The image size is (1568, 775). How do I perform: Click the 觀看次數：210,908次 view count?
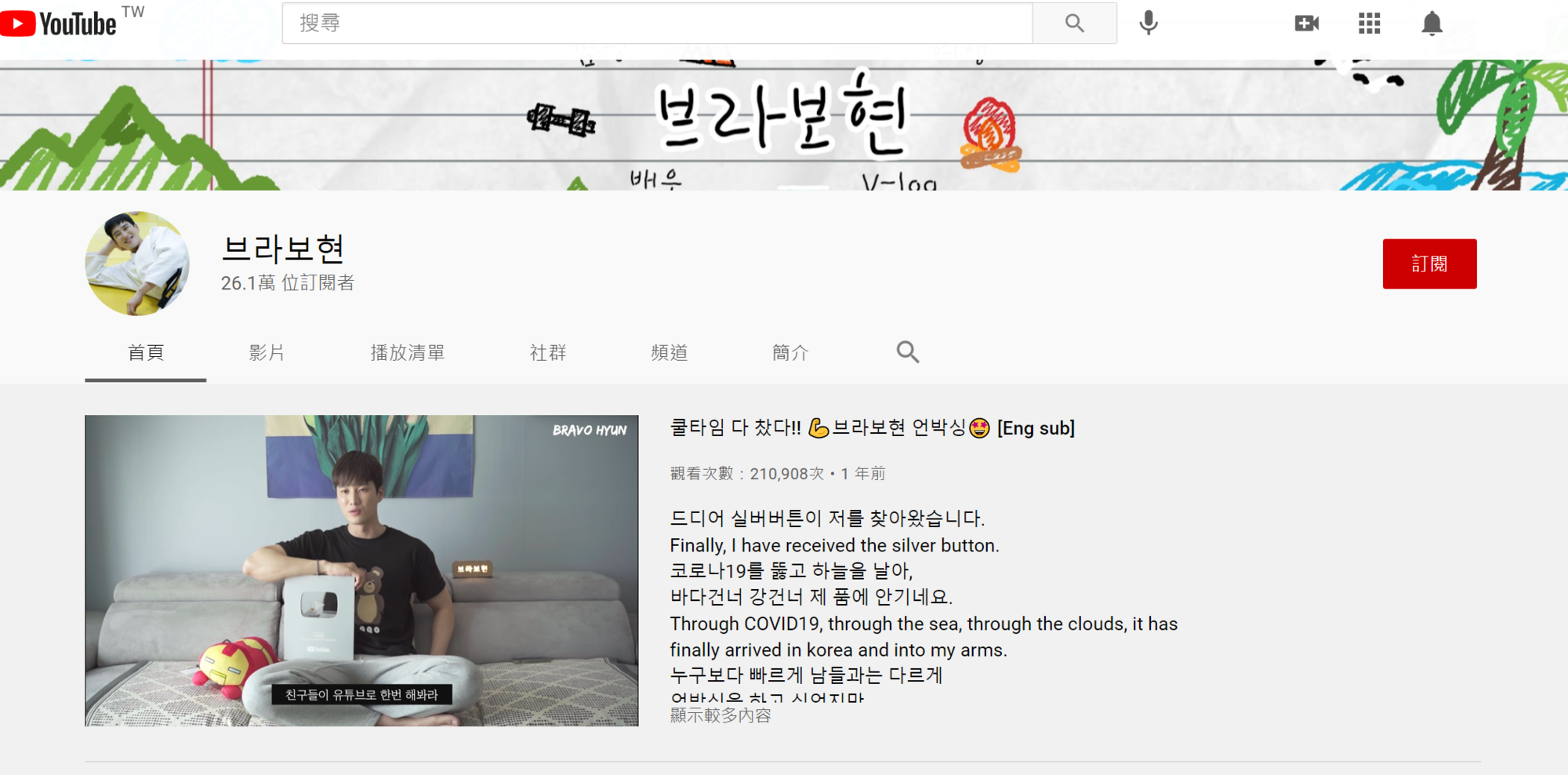tap(747, 474)
